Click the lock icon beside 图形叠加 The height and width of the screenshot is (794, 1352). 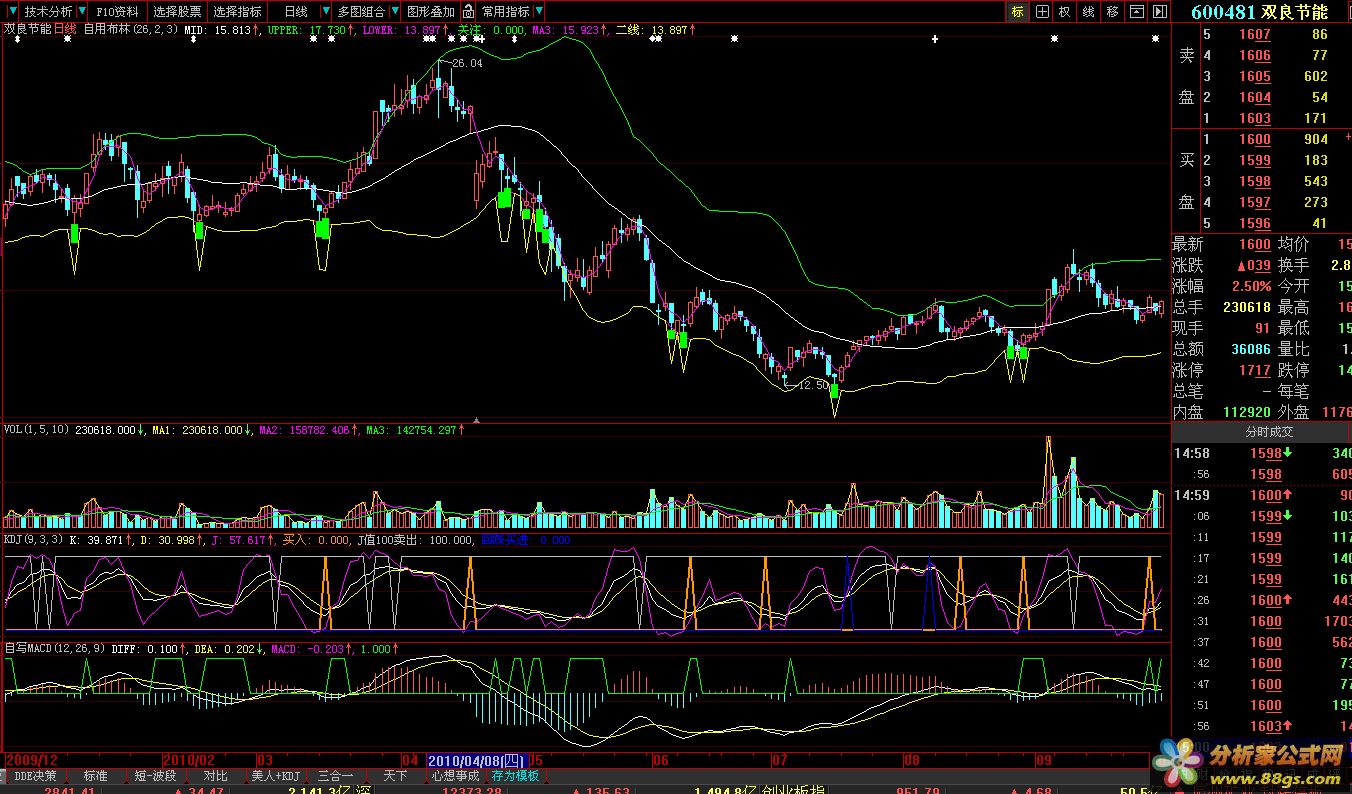pos(466,12)
